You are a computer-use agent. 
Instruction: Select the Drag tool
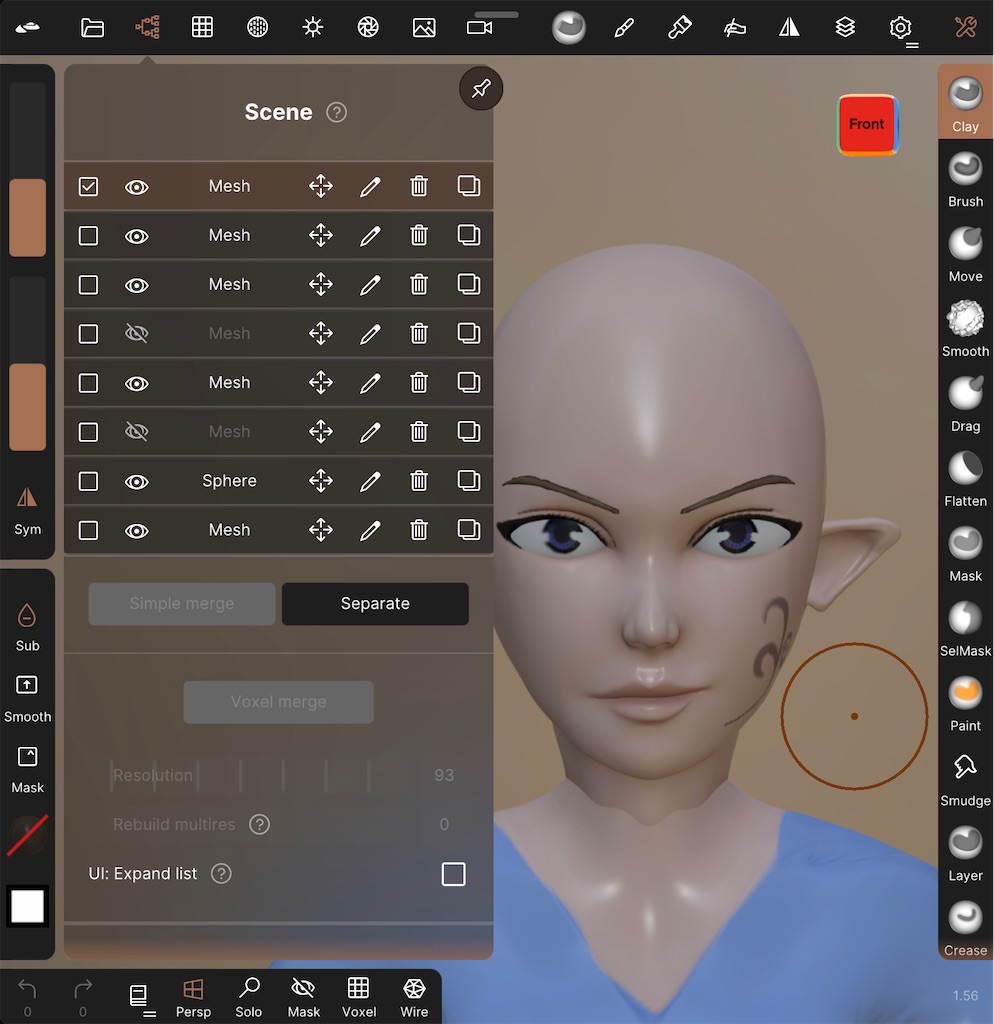(965, 404)
